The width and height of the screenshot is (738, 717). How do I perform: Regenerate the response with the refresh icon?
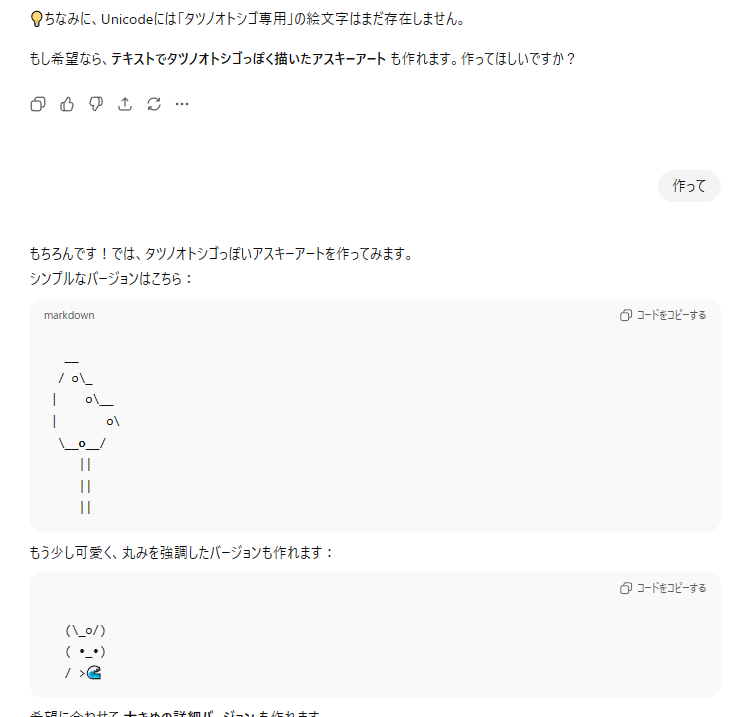pyautogui.click(x=153, y=104)
